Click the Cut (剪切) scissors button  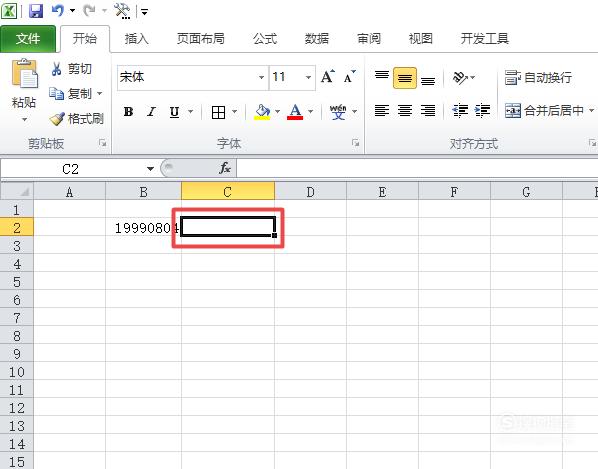[x=71, y=69]
